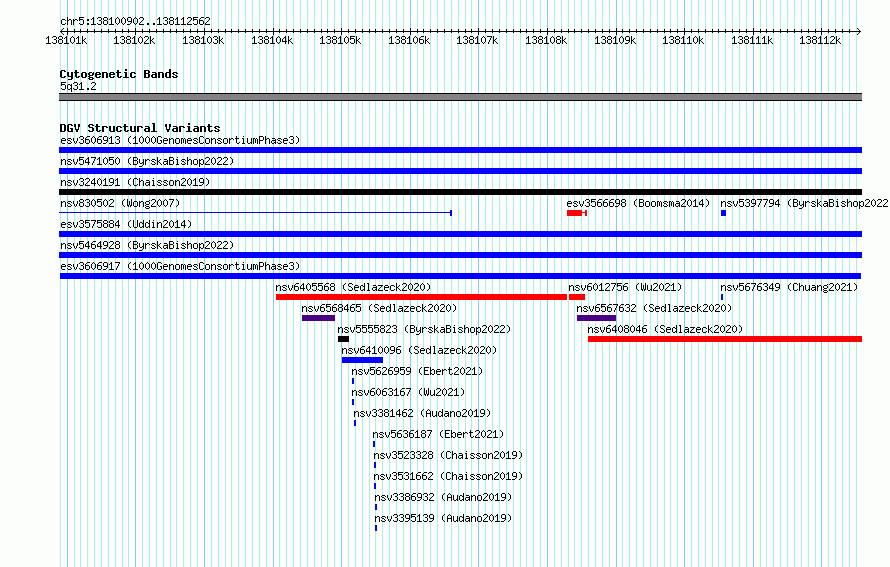Open the nsv3381462 (Audano2019) label
The image size is (890, 567).
(x=422, y=413)
